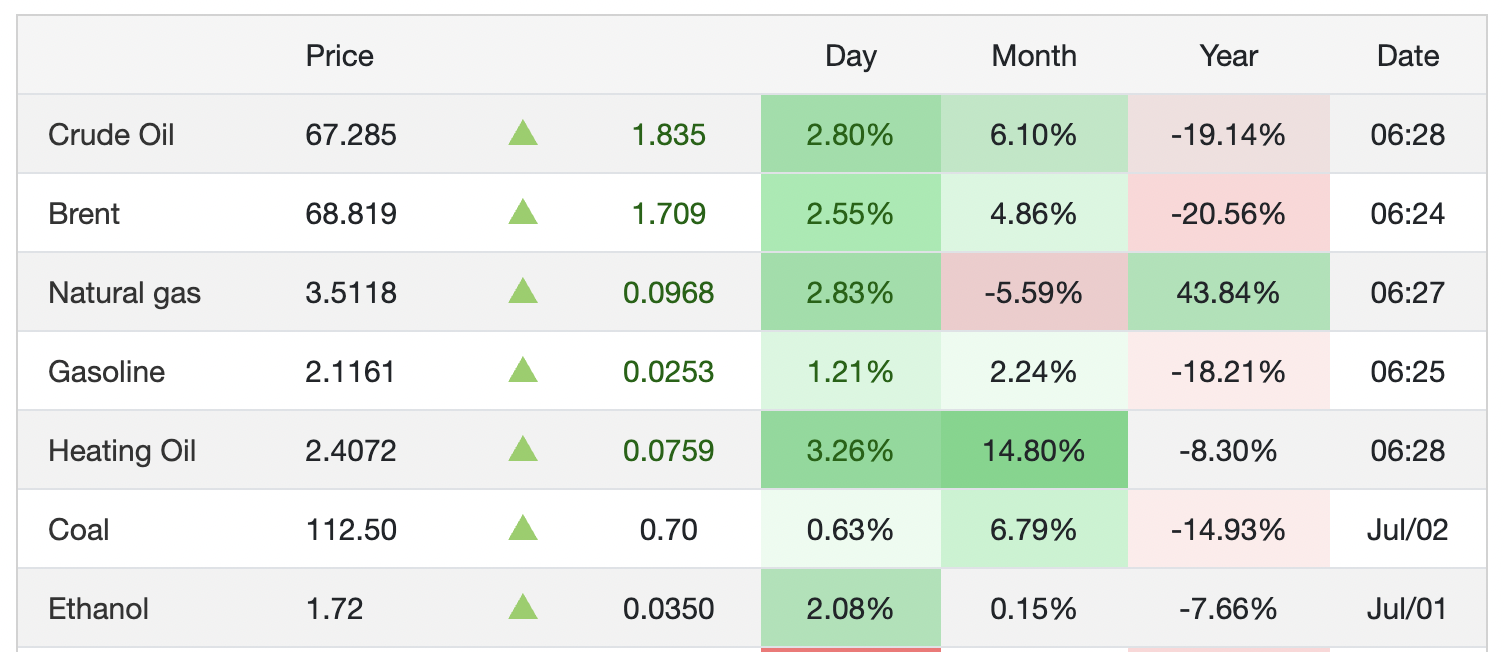This screenshot has height=652, width=1504.
Task: Click the -18.21% year change cell
Action: point(1229,371)
